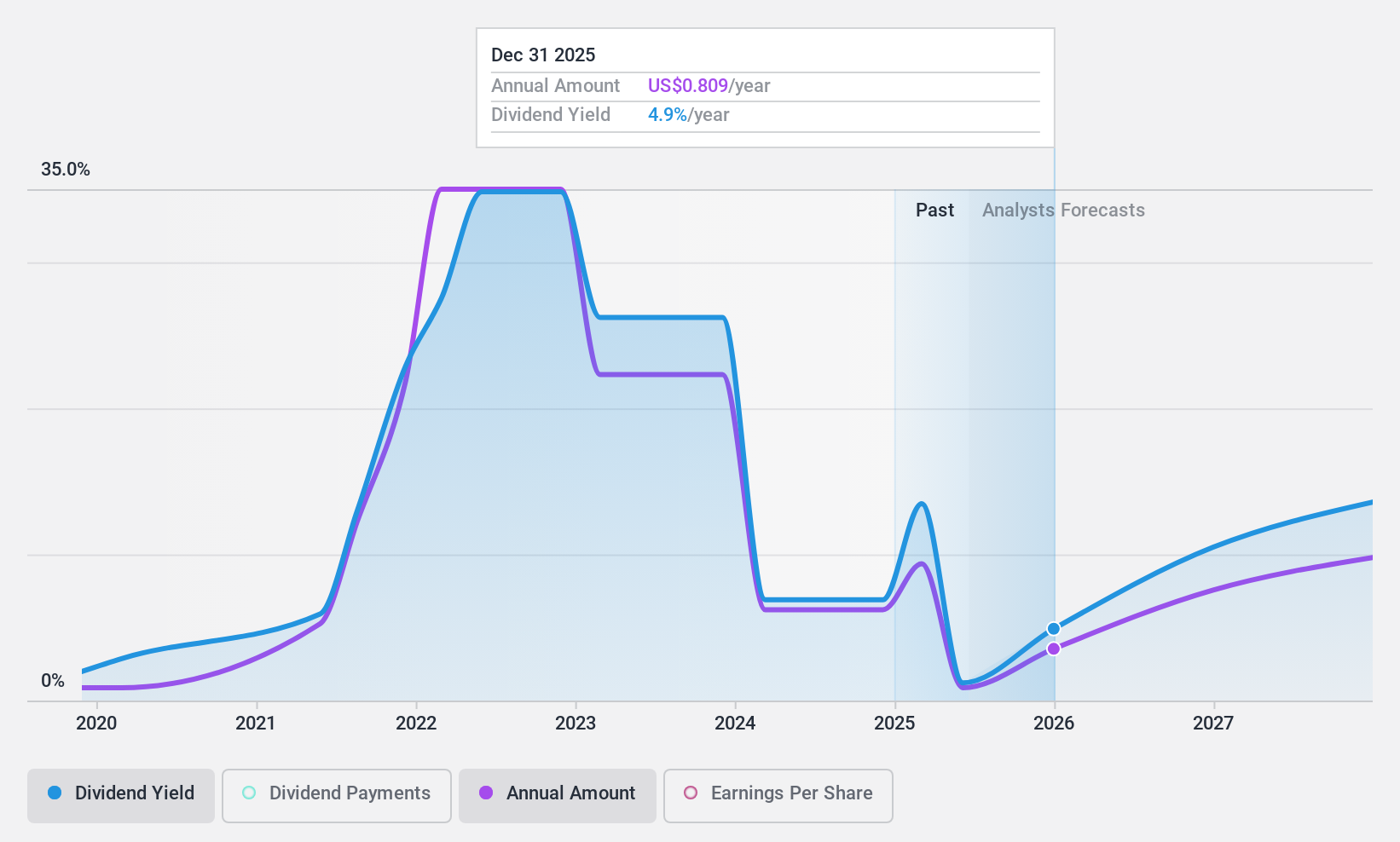Click the 2025 x-axis label
1400x842 pixels.
pyautogui.click(x=894, y=724)
